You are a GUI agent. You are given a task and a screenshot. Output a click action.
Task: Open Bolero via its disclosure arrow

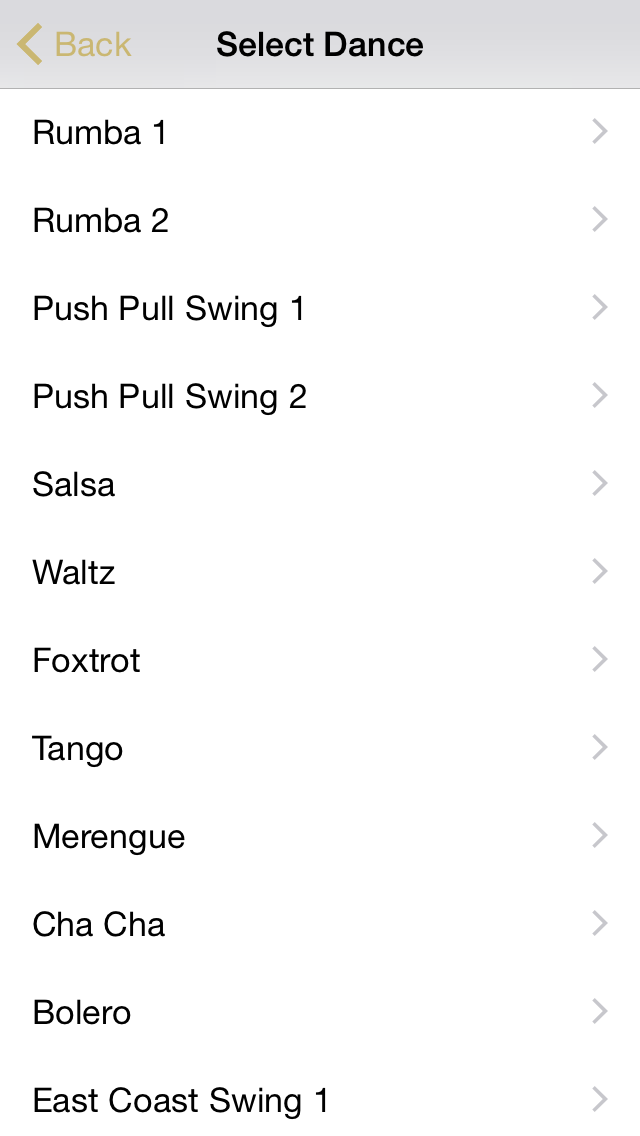point(599,1011)
